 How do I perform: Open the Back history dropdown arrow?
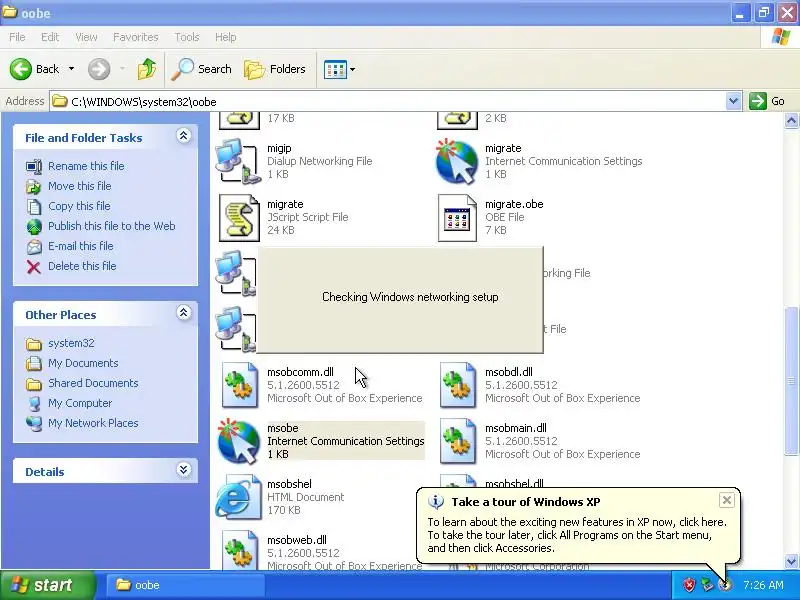71,69
